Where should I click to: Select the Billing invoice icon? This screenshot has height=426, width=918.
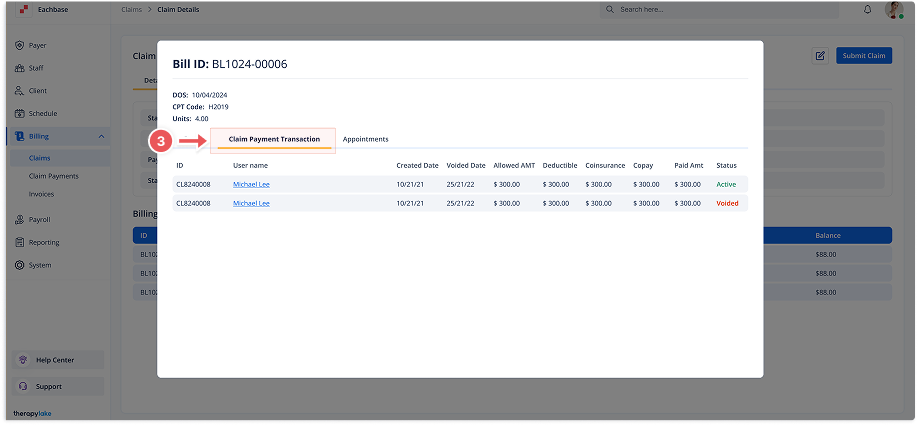[x=19, y=136]
